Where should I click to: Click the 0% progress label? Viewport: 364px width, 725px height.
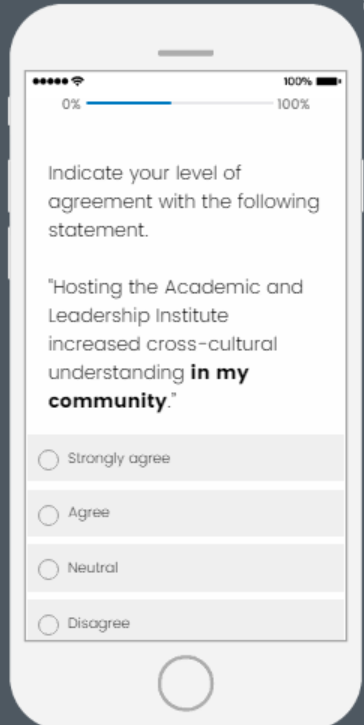[71, 104]
